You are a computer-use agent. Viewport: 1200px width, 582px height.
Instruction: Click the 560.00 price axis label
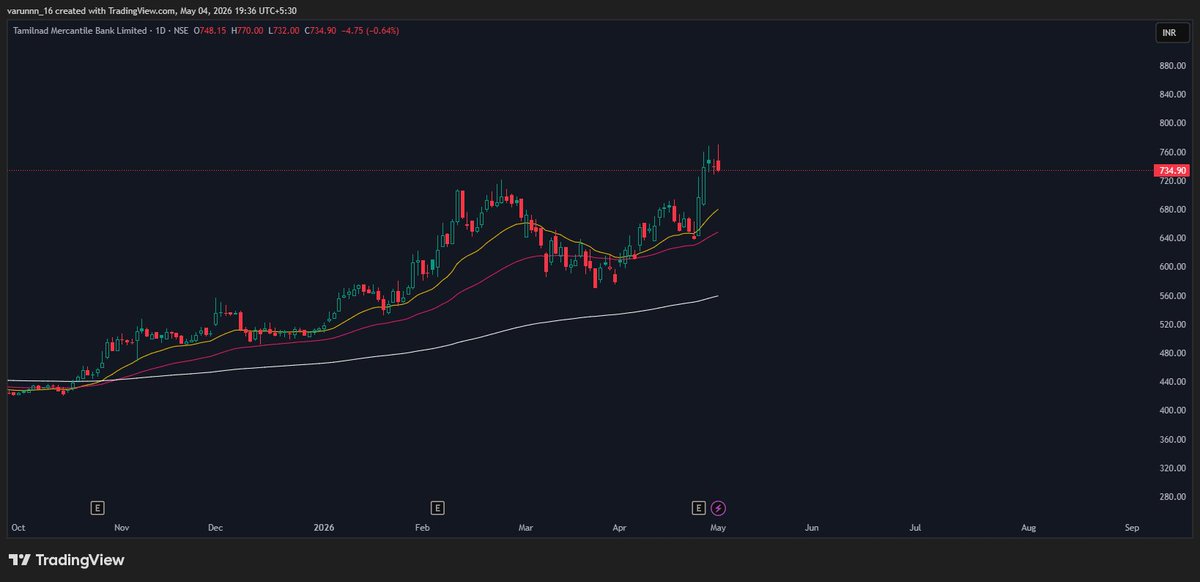click(x=1172, y=297)
